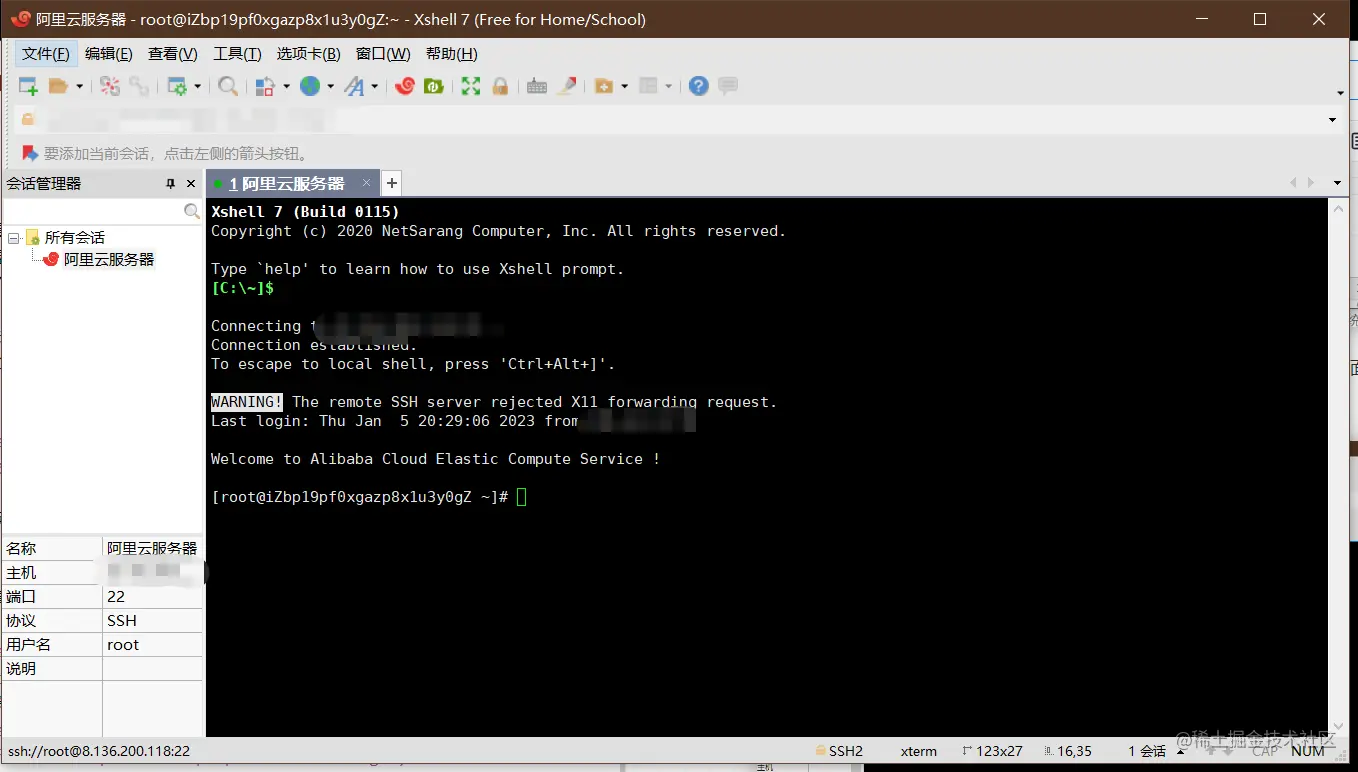Open the Encoding globe dropdown arrow
The height and width of the screenshot is (772, 1358).
coord(330,86)
